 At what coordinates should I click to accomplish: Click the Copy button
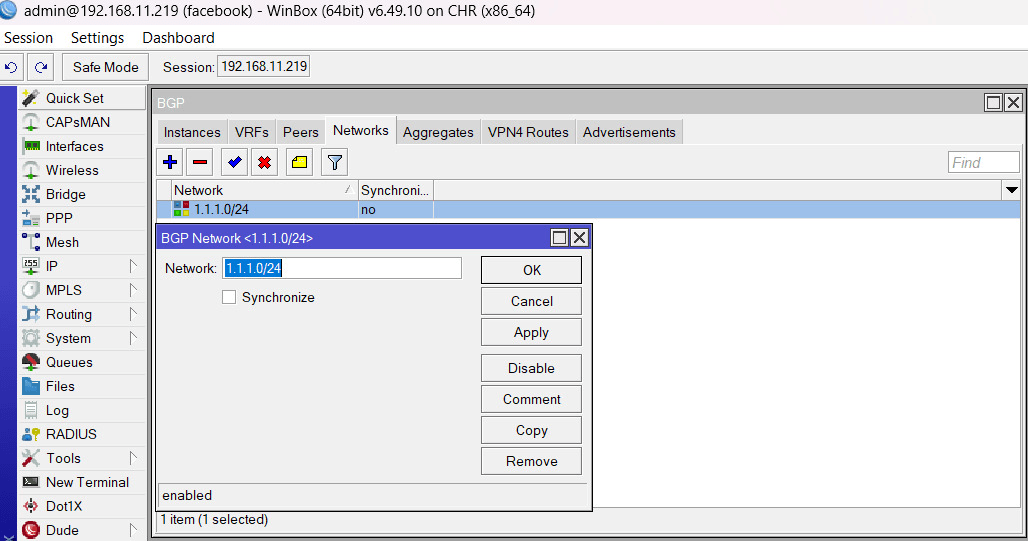pos(531,430)
